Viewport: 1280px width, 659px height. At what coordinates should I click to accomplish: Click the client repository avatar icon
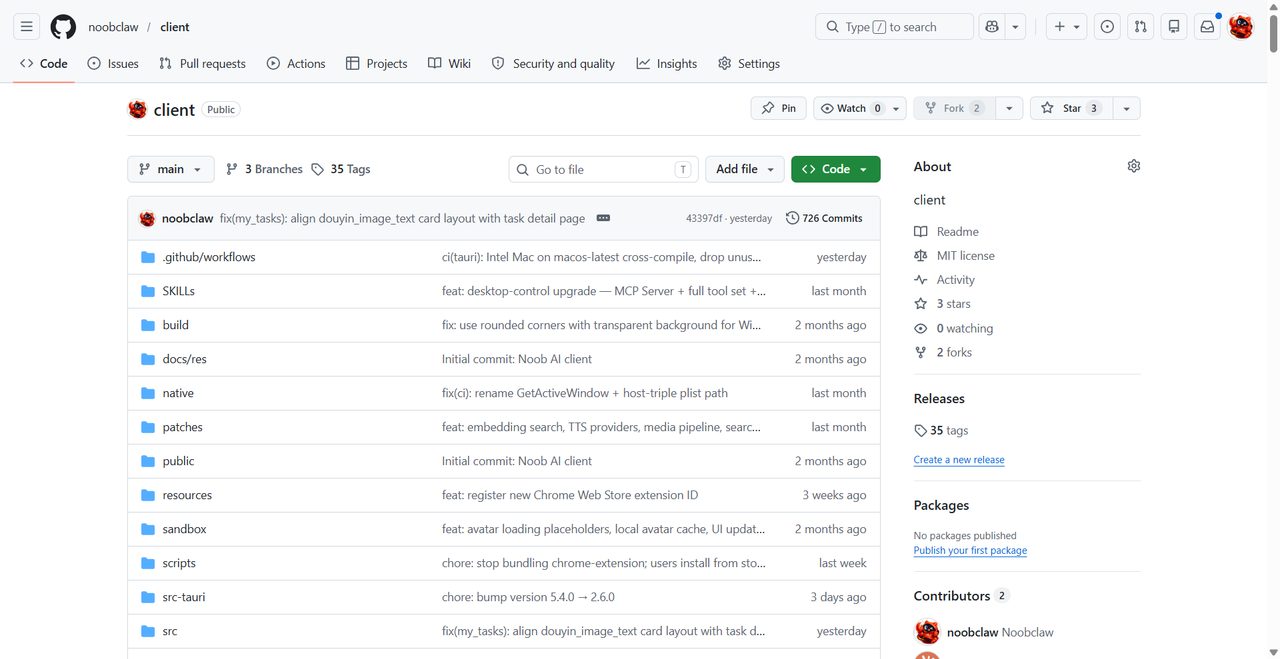point(138,109)
